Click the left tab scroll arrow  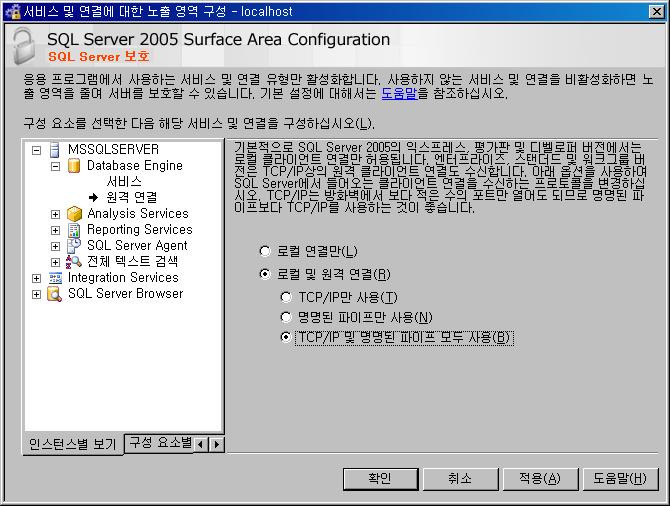[x=201, y=444]
